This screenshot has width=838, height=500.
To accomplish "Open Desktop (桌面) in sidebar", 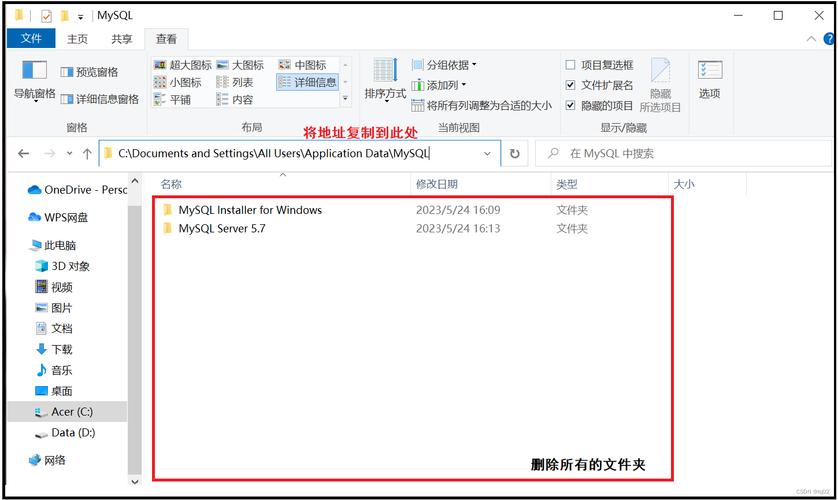I will pos(53,391).
